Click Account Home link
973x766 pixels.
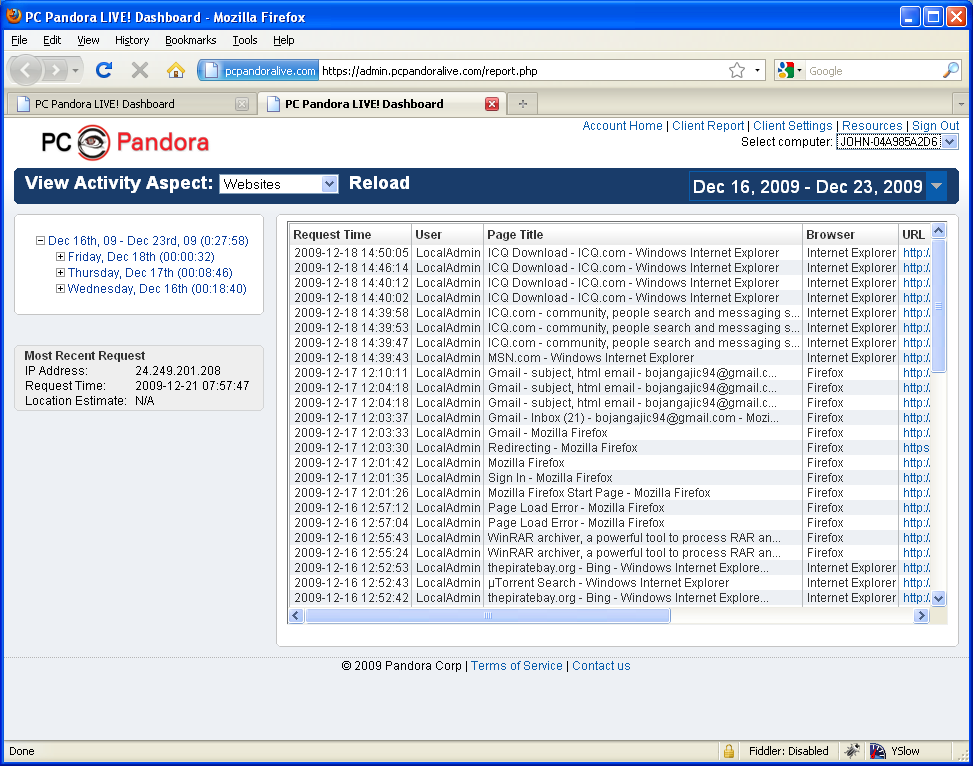(x=622, y=125)
